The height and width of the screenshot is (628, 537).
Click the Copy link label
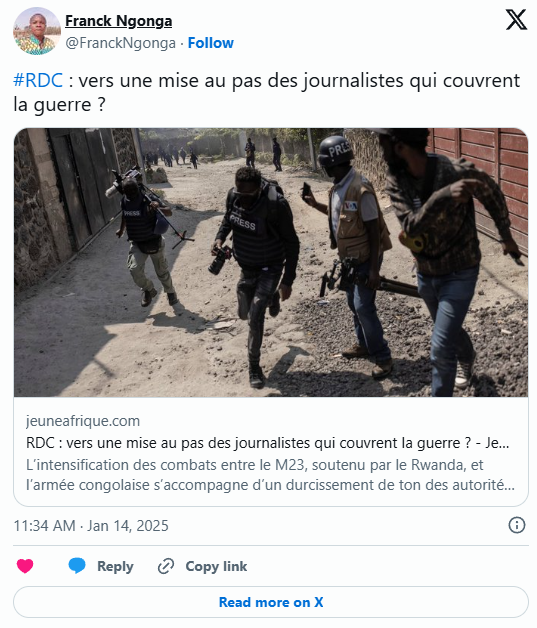point(216,566)
